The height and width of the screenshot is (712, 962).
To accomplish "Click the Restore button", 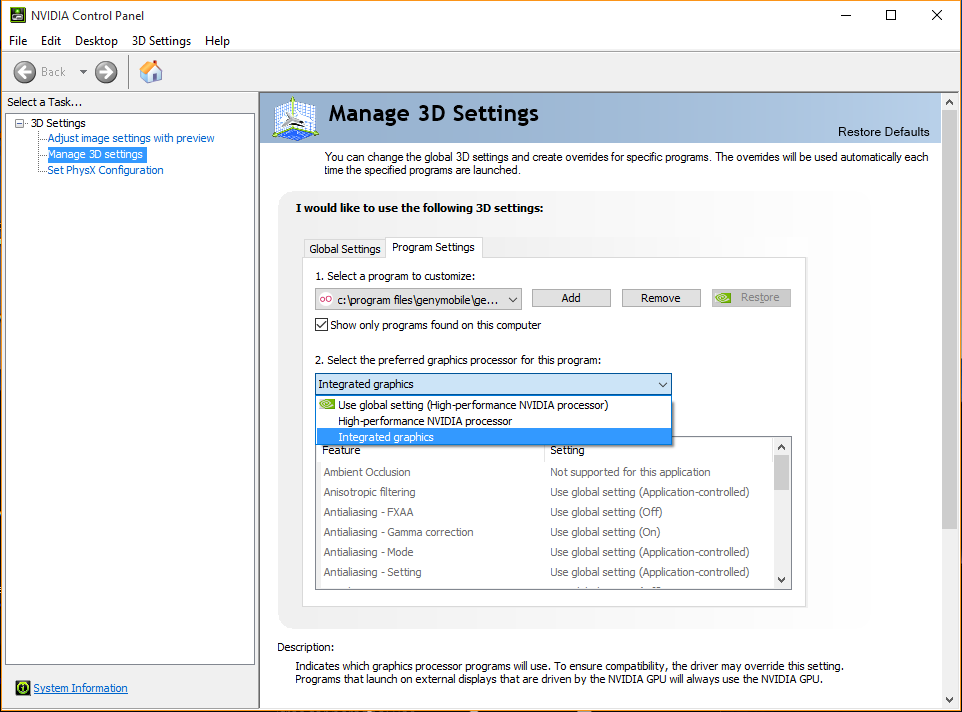I will pyautogui.click(x=751, y=297).
